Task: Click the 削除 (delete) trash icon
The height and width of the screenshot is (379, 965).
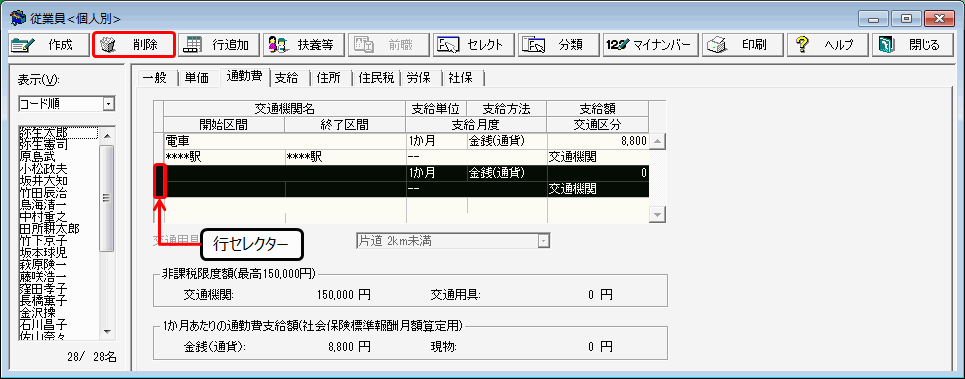Action: 108,45
